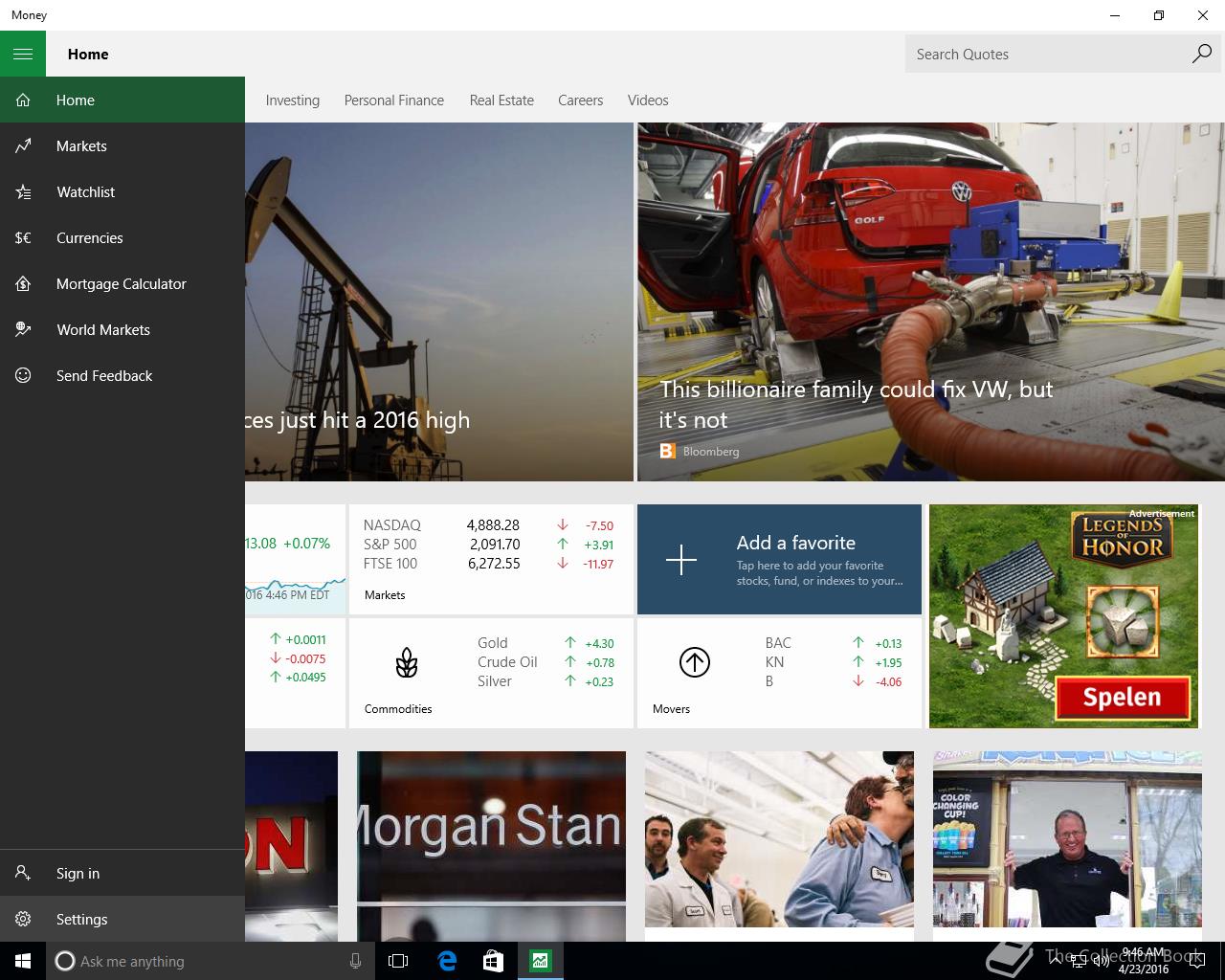
Task: Click the Commodities tile label
Action: coord(398,708)
